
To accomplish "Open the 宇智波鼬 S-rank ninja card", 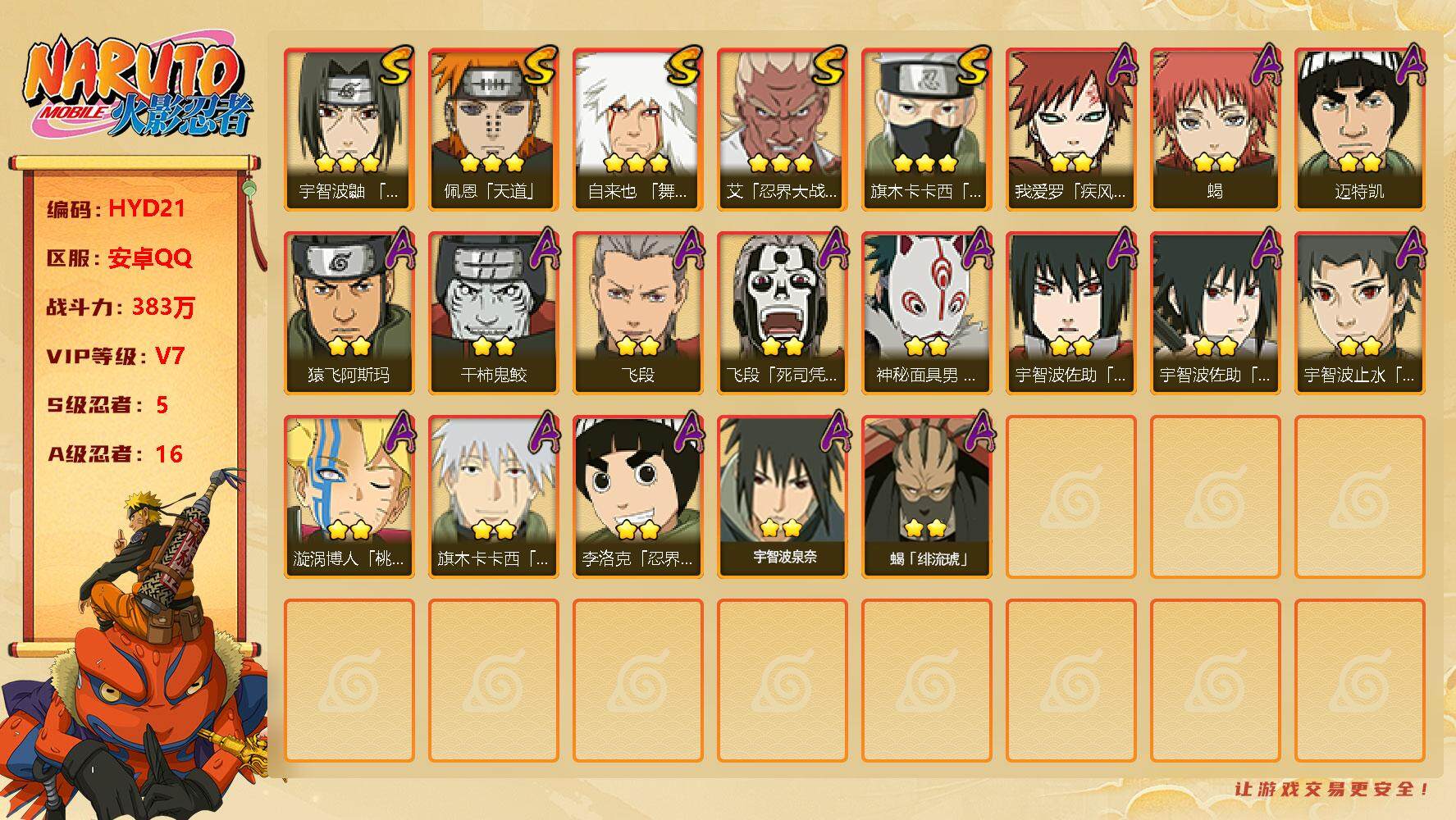I will point(349,130).
